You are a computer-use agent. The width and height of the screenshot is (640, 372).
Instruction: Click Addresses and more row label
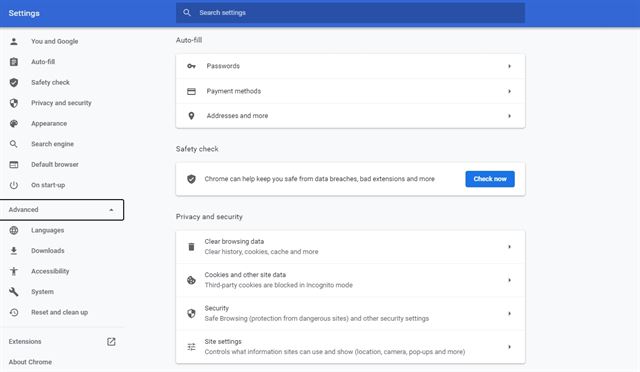click(x=237, y=116)
